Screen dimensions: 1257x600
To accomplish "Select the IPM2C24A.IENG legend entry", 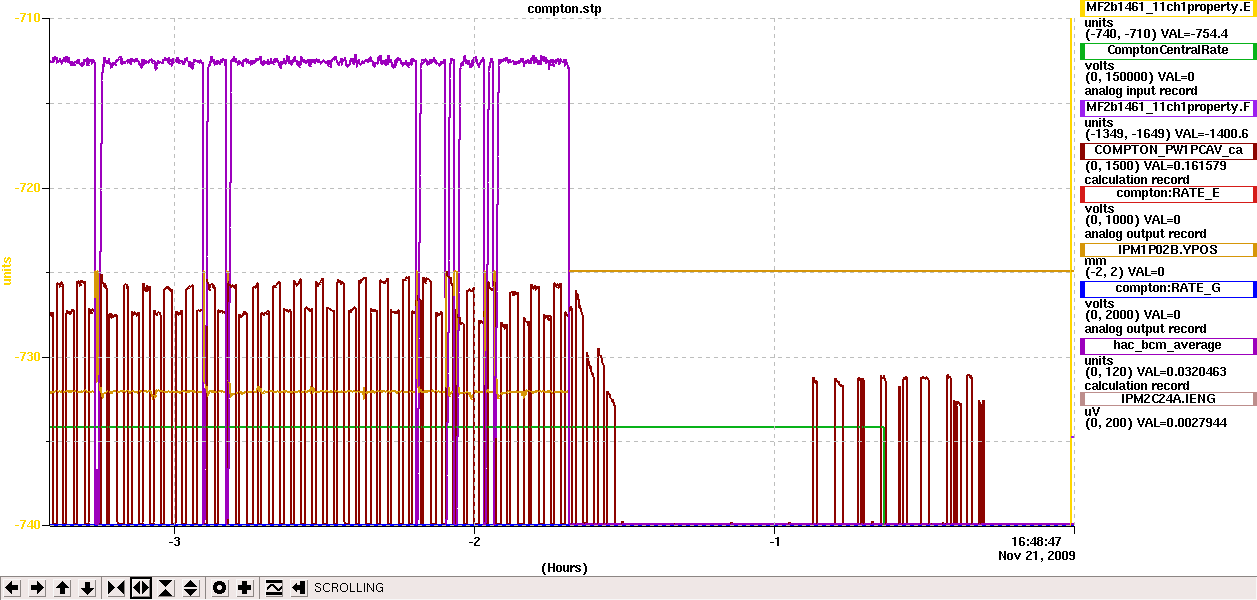I will [x=1168, y=398].
